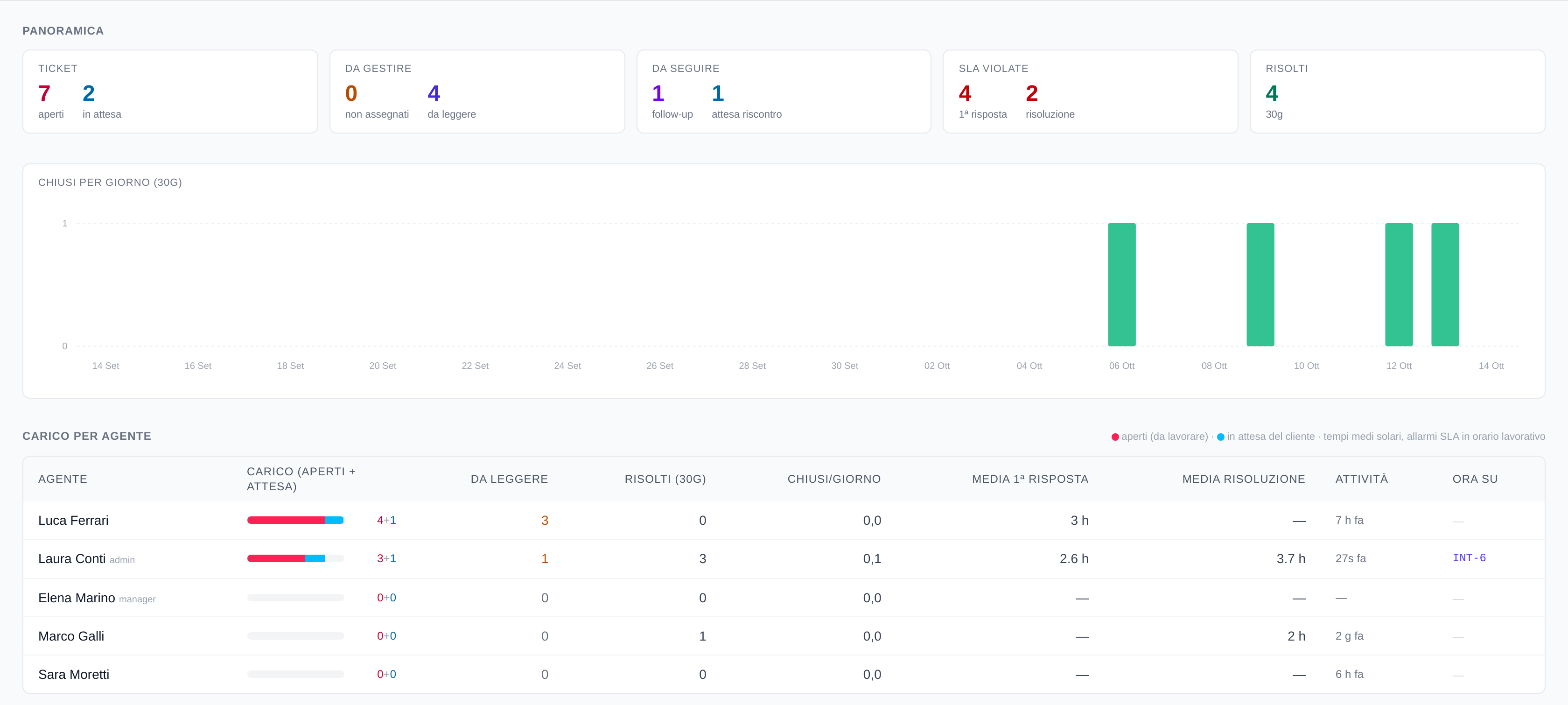Viewport: 1568px width, 705px height.
Task: Select agent Luca Ferrari
Action: [x=73, y=521]
